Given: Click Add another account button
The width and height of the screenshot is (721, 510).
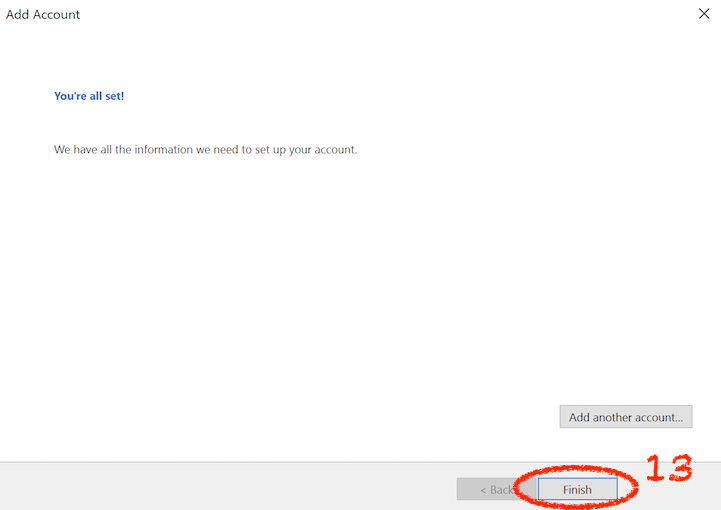Looking at the screenshot, I should 625,417.
